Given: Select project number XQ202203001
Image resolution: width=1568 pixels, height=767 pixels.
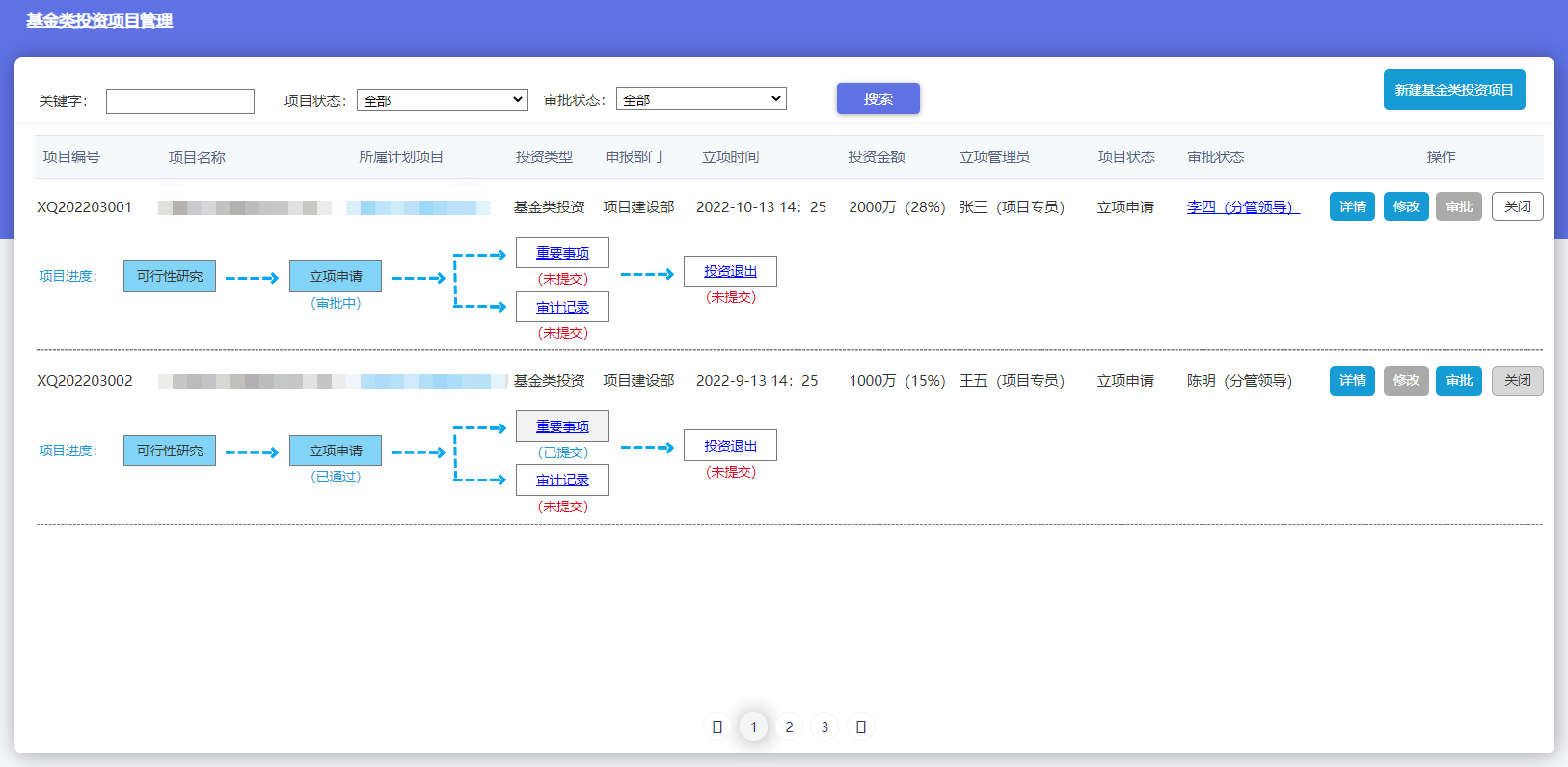Looking at the screenshot, I should [x=85, y=206].
